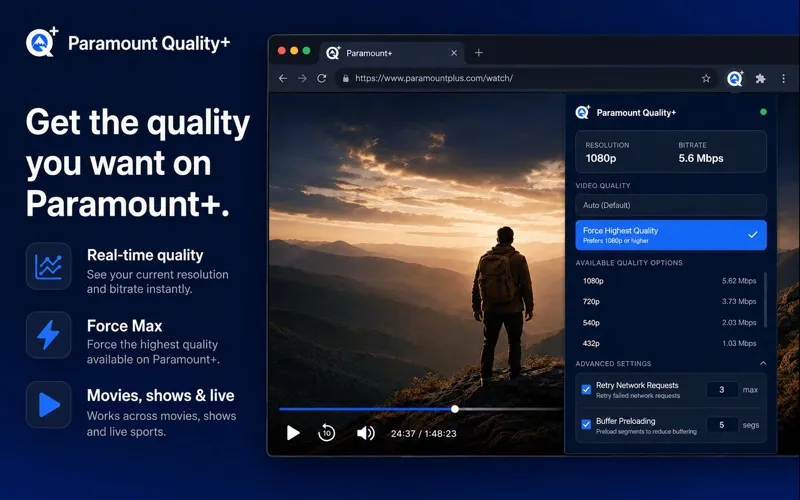Screen dimensions: 800x500
Task: Open a new browser tab
Action: tap(479, 53)
